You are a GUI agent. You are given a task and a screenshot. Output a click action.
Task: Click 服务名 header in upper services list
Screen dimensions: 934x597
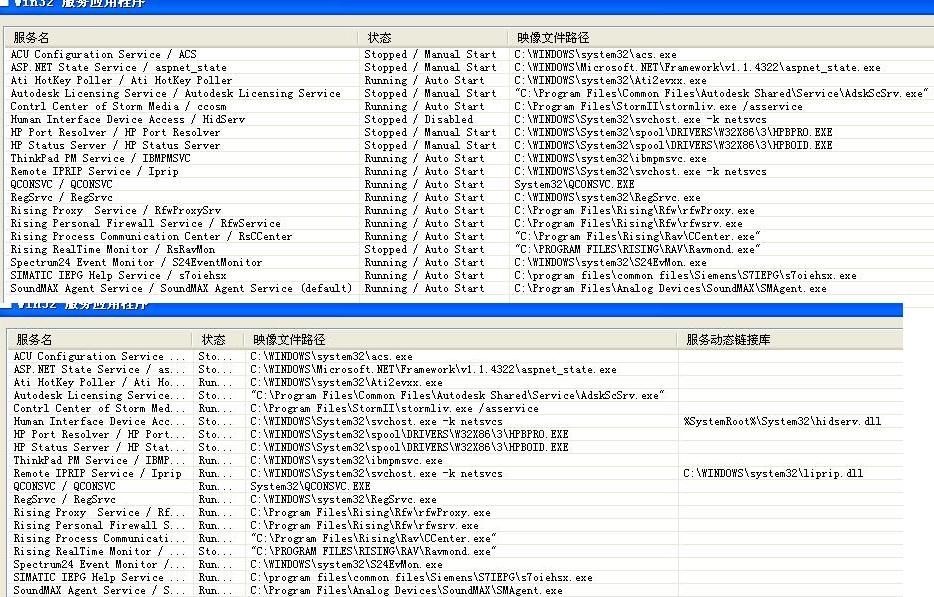pyautogui.click(x=182, y=38)
